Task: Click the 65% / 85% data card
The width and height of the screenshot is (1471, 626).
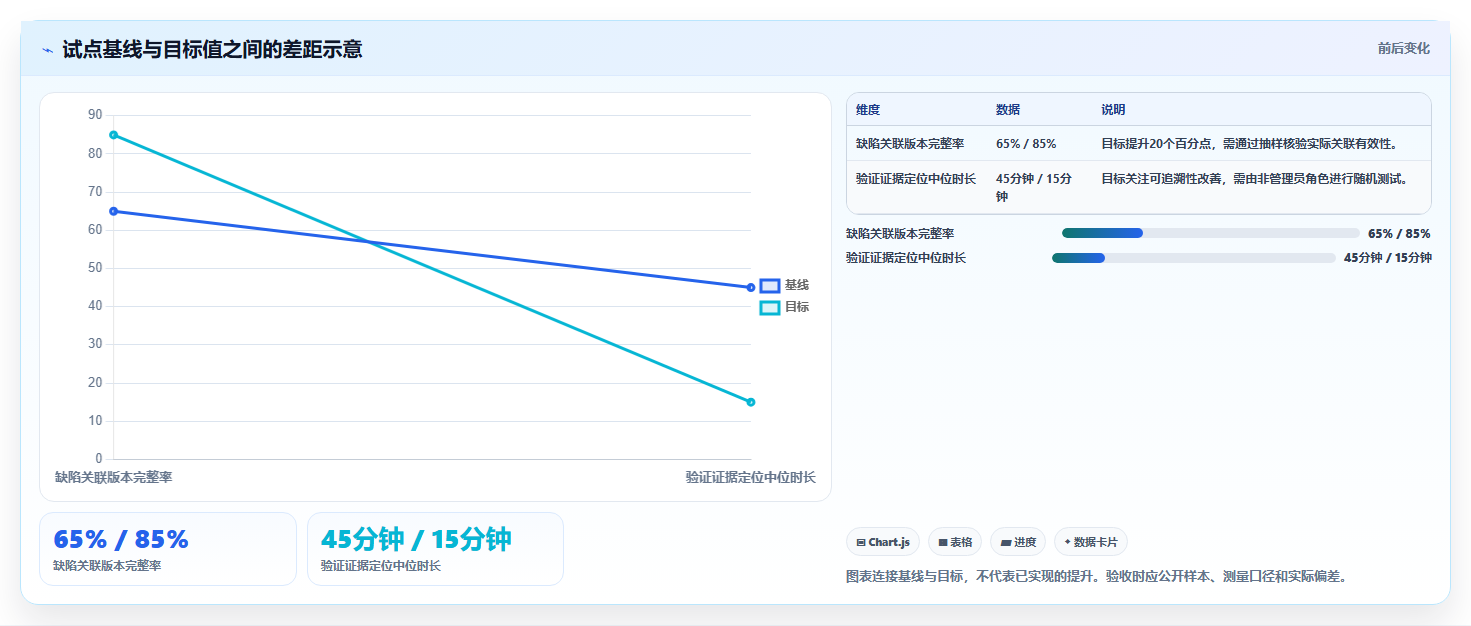Action: (168, 549)
